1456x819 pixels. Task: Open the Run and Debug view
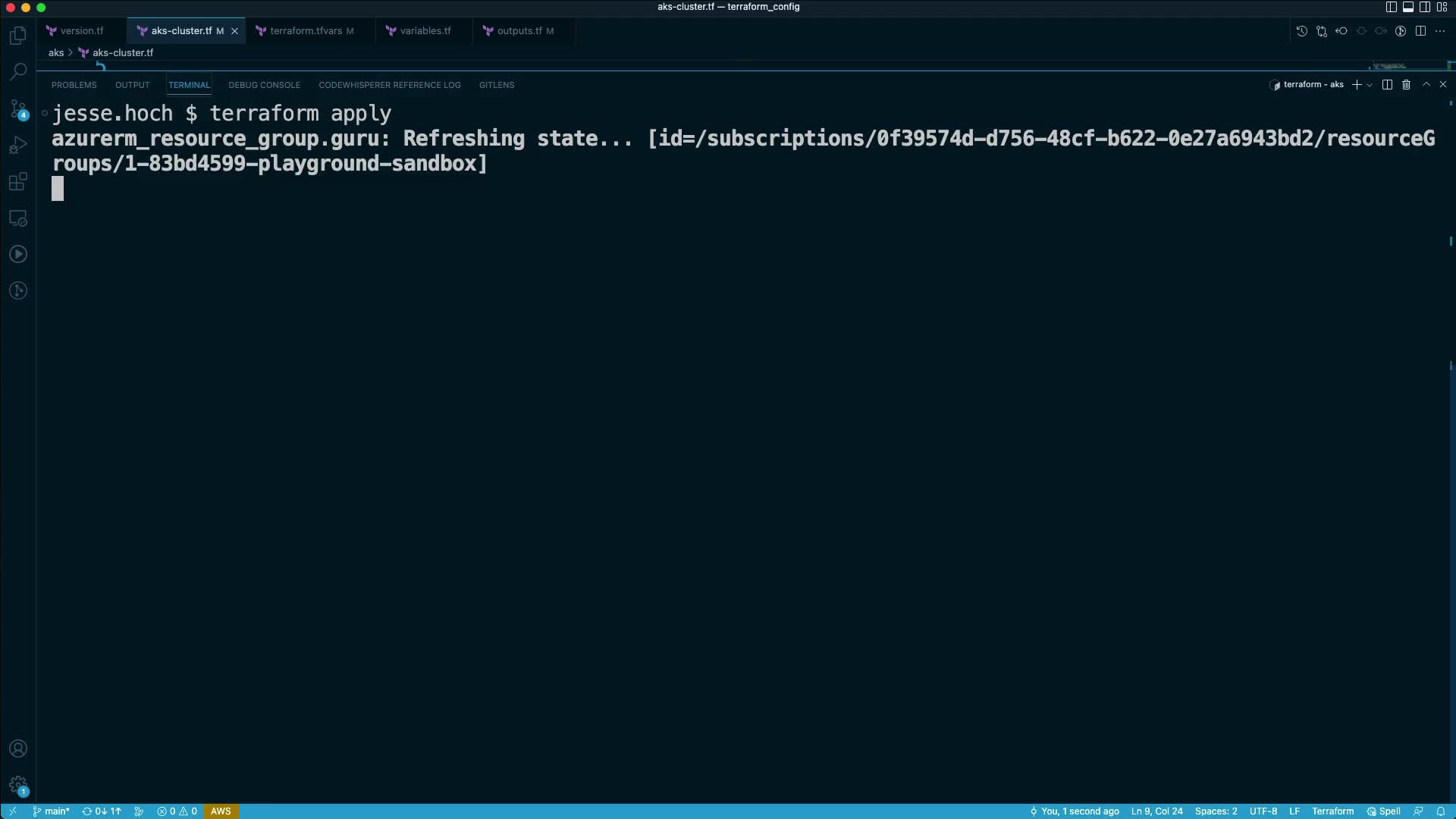pyautogui.click(x=18, y=146)
